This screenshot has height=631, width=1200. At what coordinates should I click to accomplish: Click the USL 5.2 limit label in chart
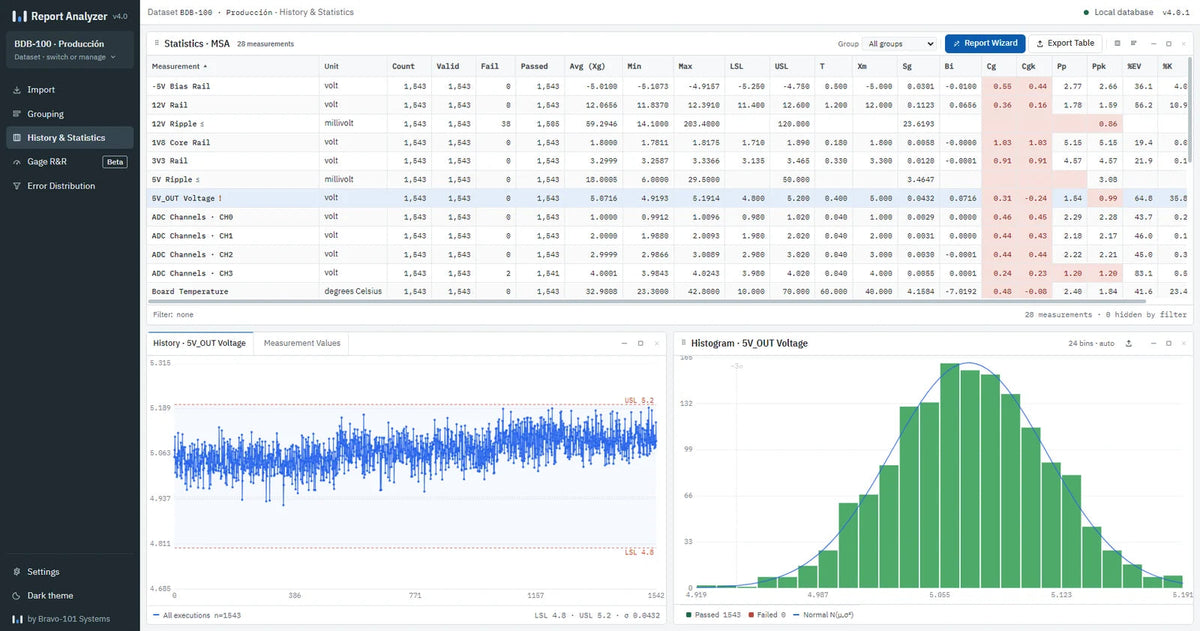click(x=640, y=400)
